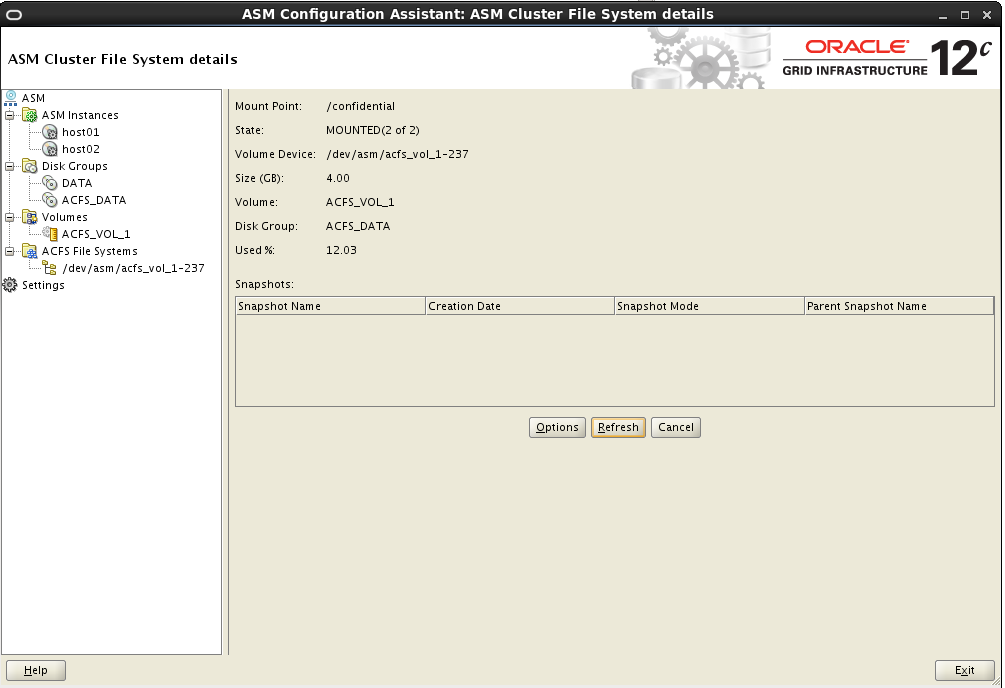The width and height of the screenshot is (1005, 688).
Task: Click the Volume value ACFS_VOL_1
Action: pyautogui.click(x=360, y=203)
